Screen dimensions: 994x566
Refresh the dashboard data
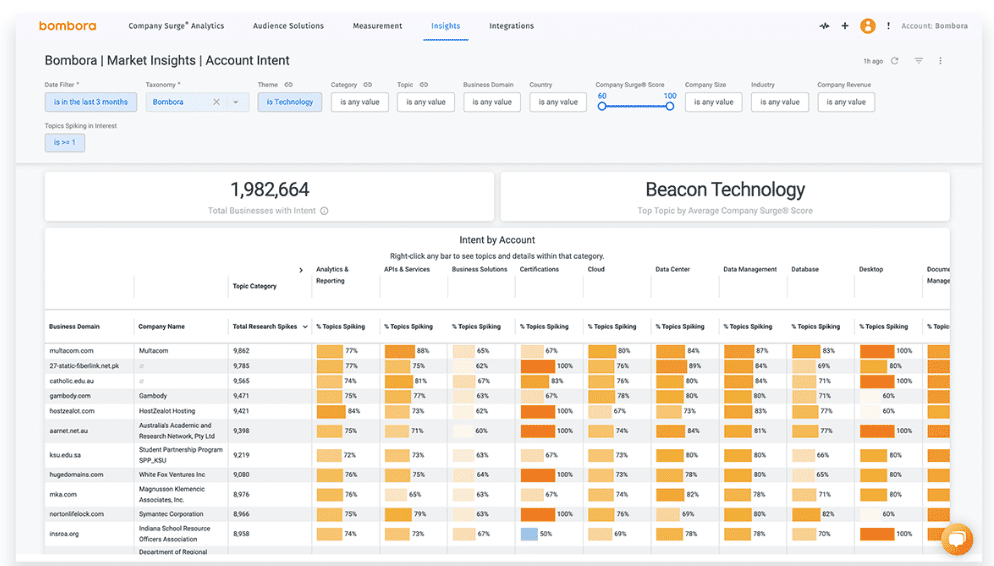[895, 61]
